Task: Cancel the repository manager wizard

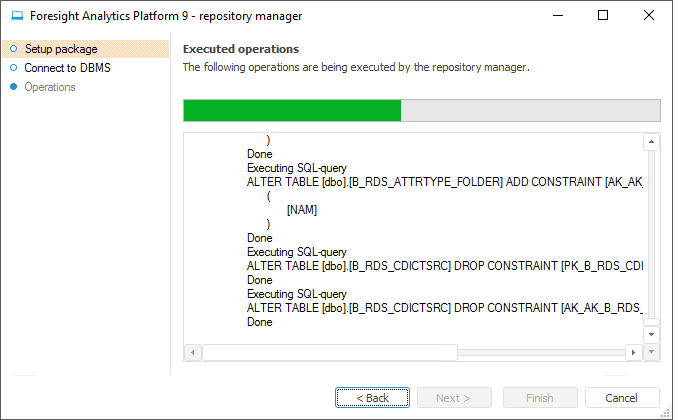Action: (622, 398)
